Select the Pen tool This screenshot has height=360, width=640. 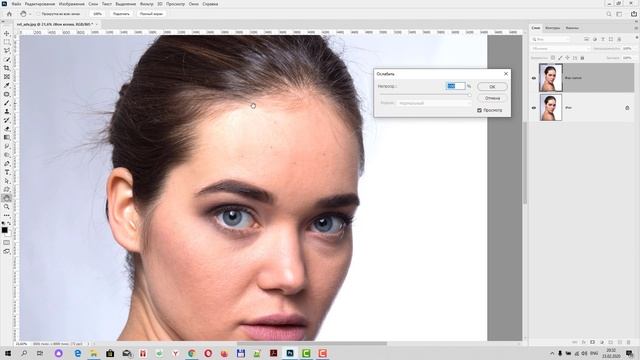tap(7, 164)
